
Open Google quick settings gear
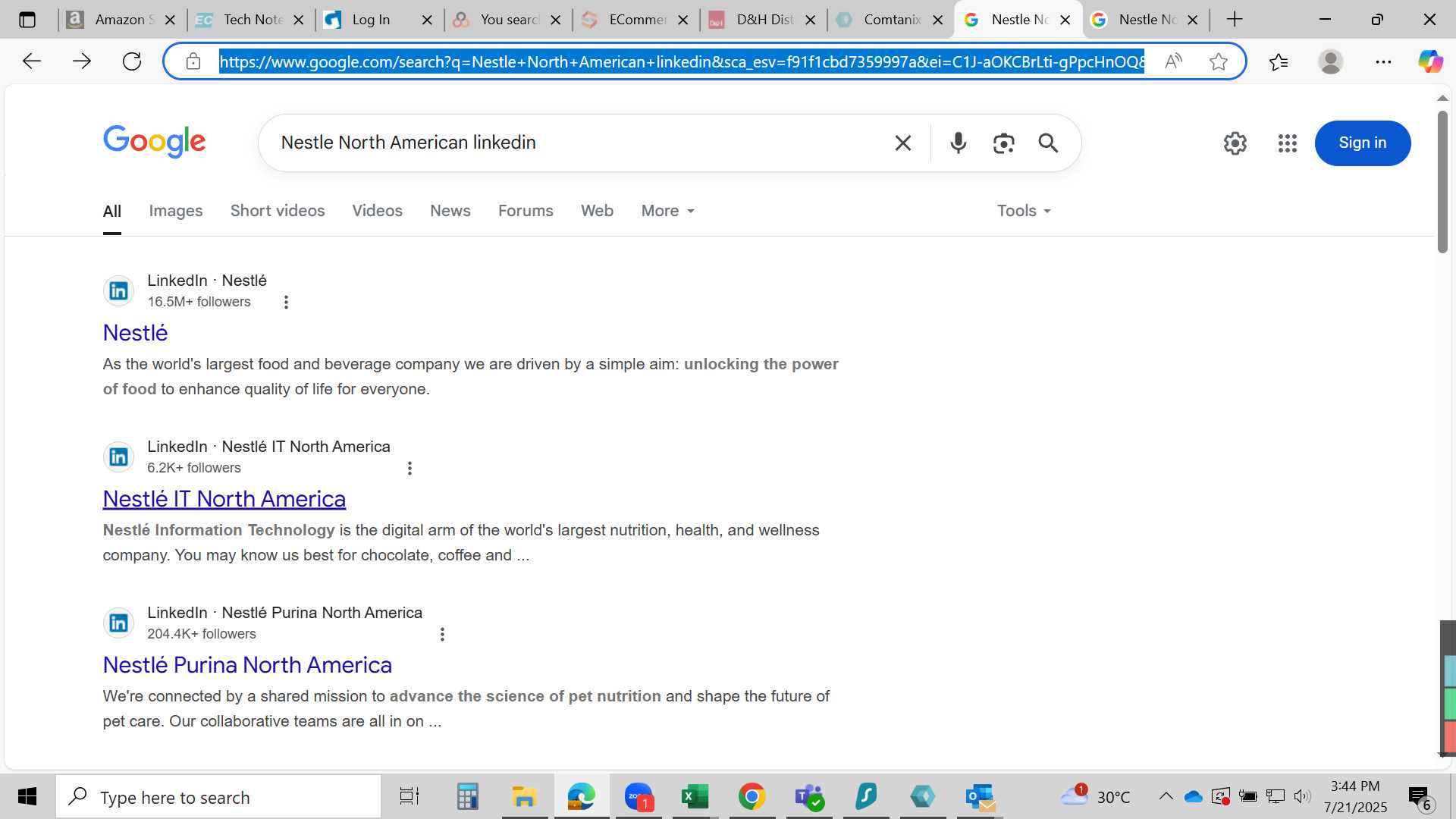click(x=1235, y=143)
